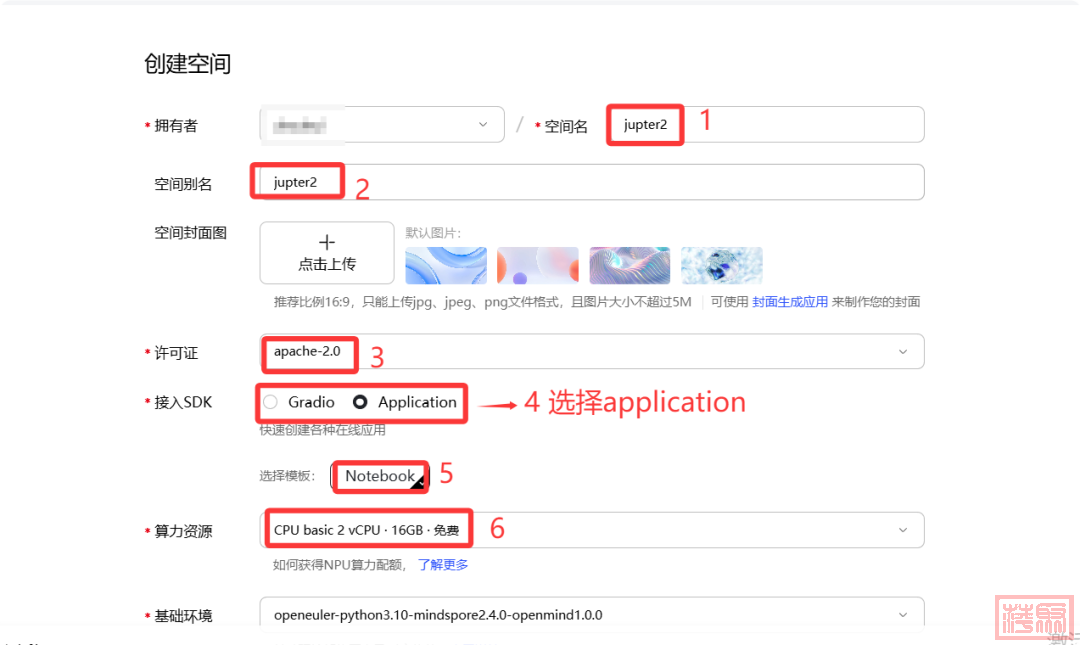Select the blue crystal default cover image
Viewport: 1080px width, 645px height.
(x=721, y=266)
